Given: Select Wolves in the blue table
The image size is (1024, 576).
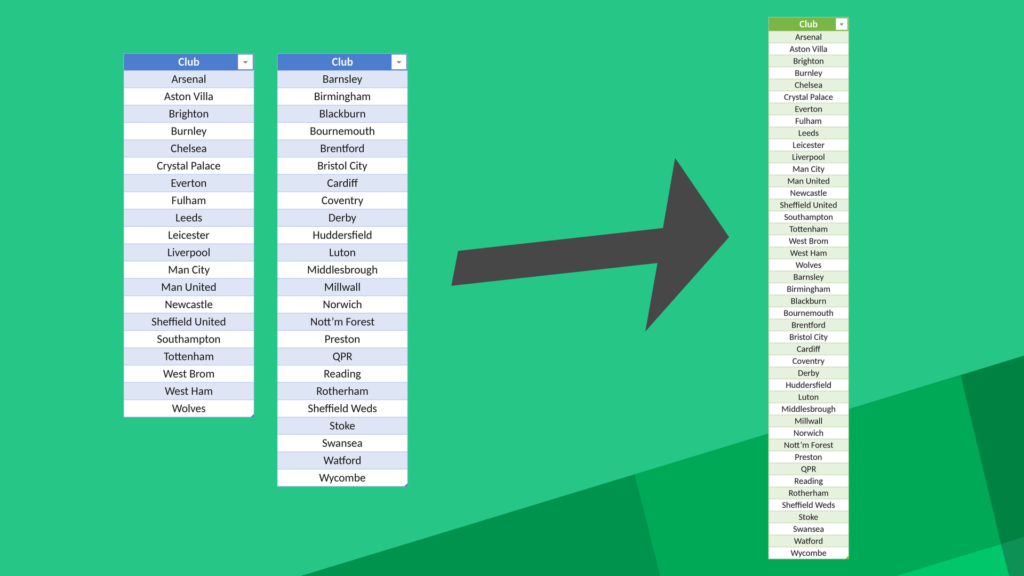Looking at the screenshot, I should click(x=189, y=408).
